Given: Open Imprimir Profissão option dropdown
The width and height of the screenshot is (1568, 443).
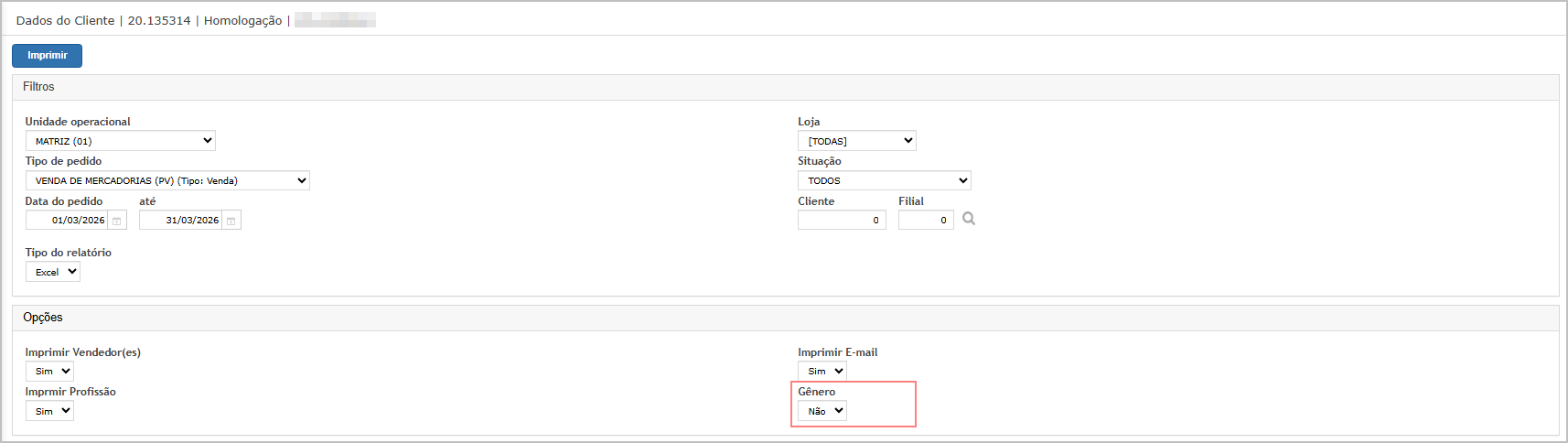Looking at the screenshot, I should [49, 411].
